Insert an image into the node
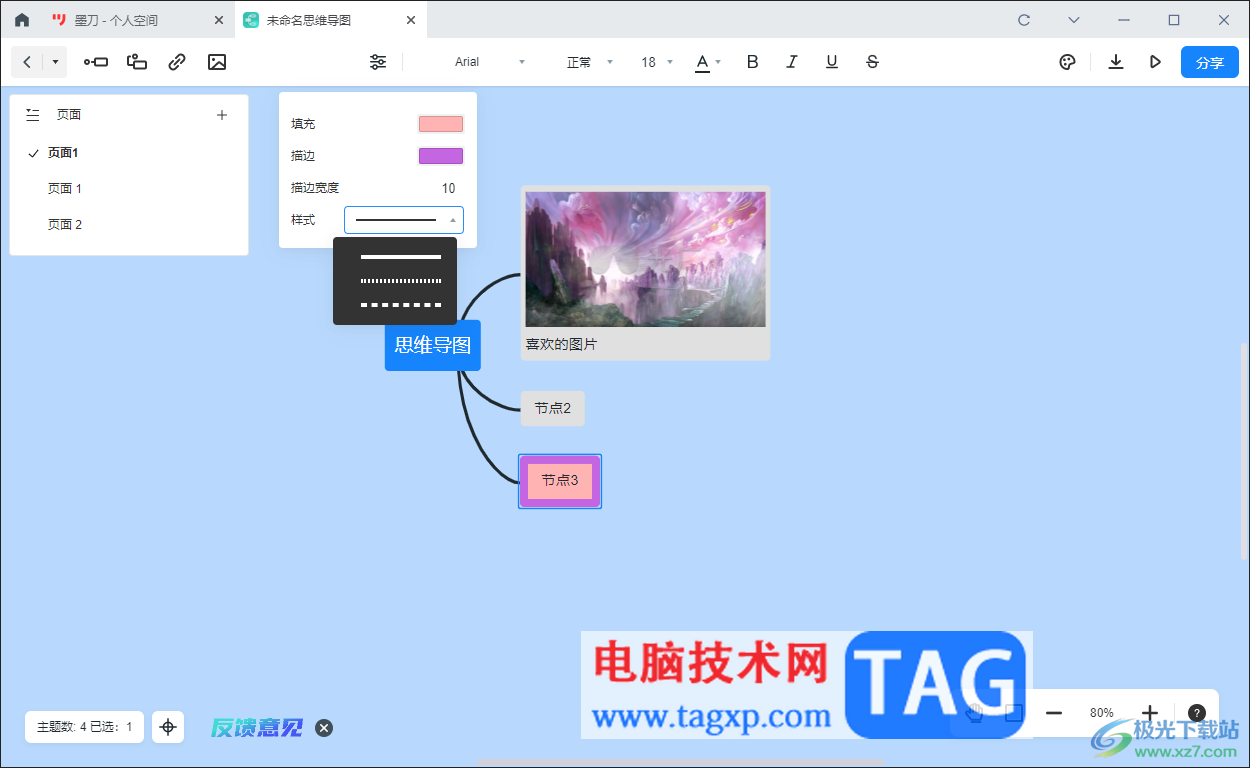Screen dimensions: 1250x768 [x=217, y=62]
